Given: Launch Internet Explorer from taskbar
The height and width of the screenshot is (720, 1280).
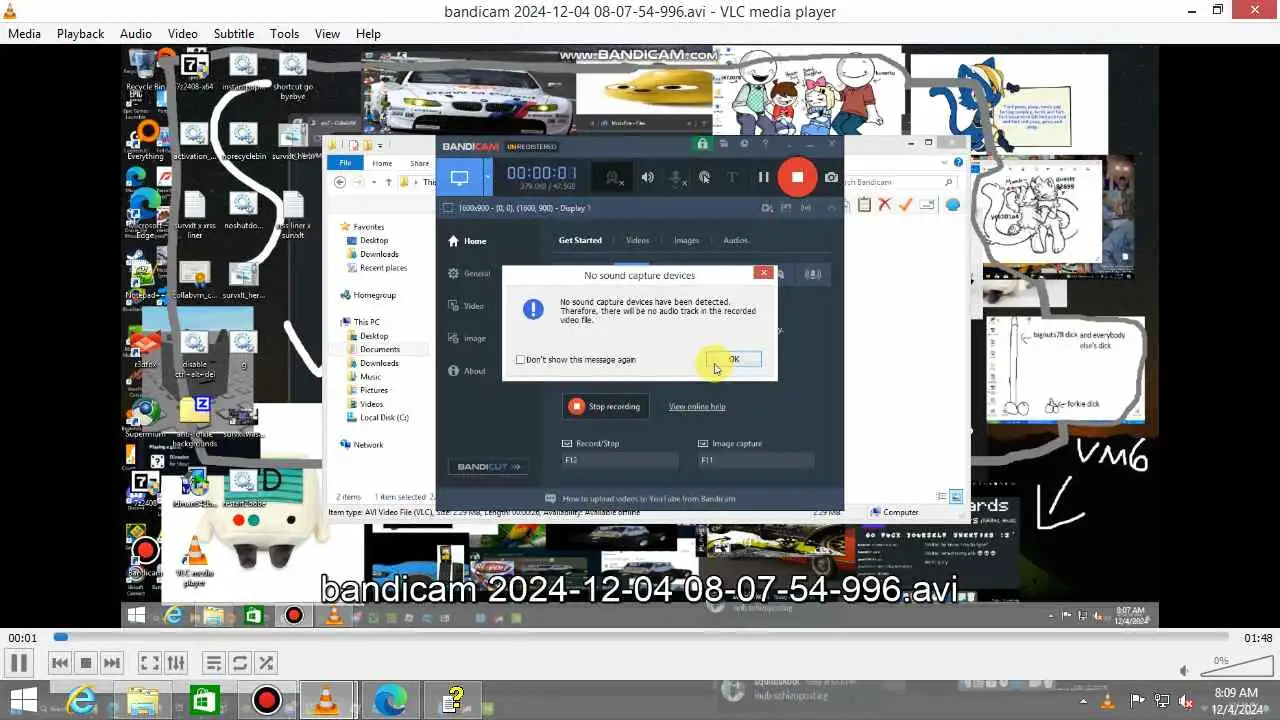Looking at the screenshot, I should point(81,700).
